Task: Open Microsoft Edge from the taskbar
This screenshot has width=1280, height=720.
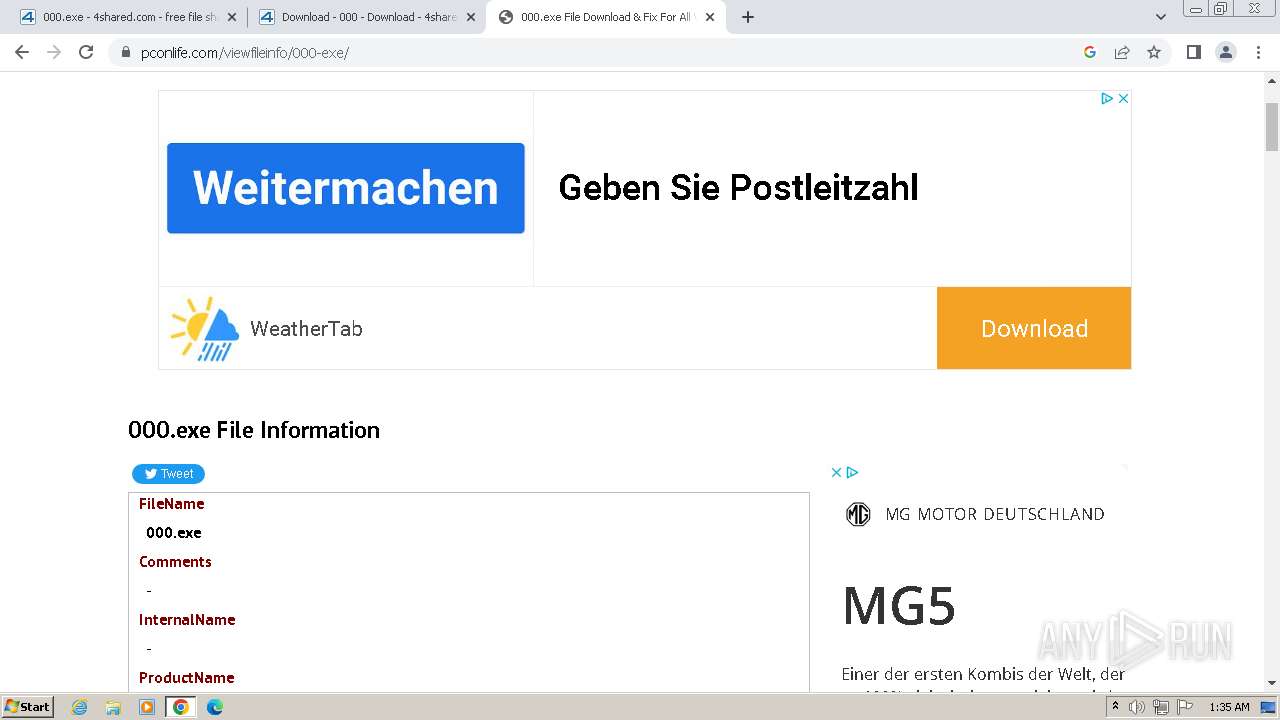Action: (x=214, y=707)
